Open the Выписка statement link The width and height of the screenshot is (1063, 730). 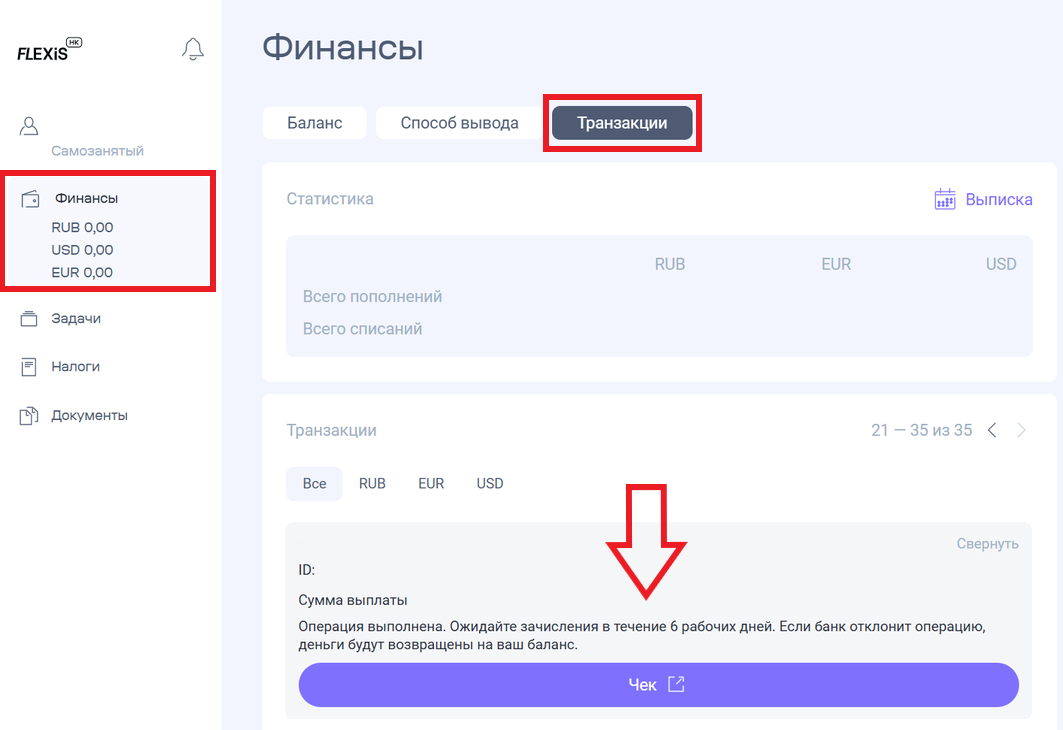coord(999,199)
